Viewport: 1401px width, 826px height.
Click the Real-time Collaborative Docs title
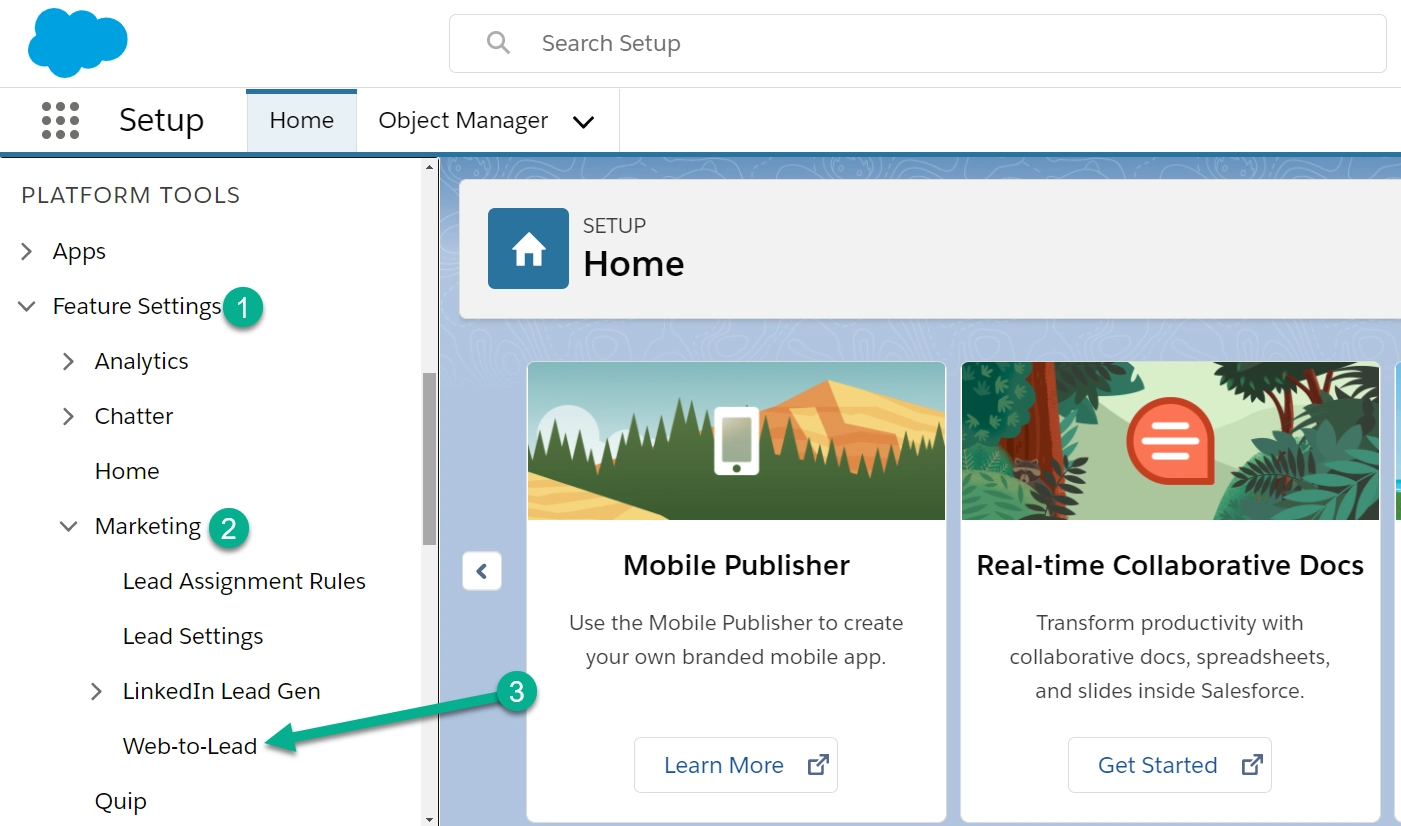1170,565
